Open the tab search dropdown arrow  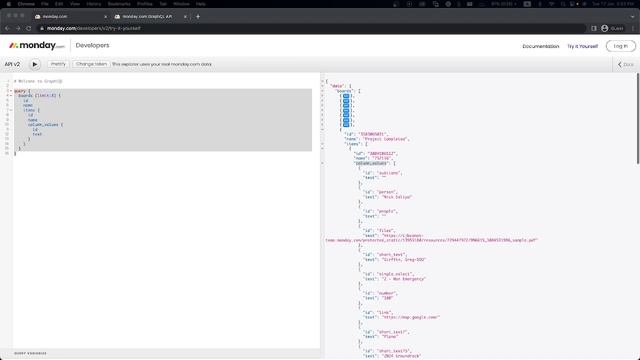click(632, 17)
